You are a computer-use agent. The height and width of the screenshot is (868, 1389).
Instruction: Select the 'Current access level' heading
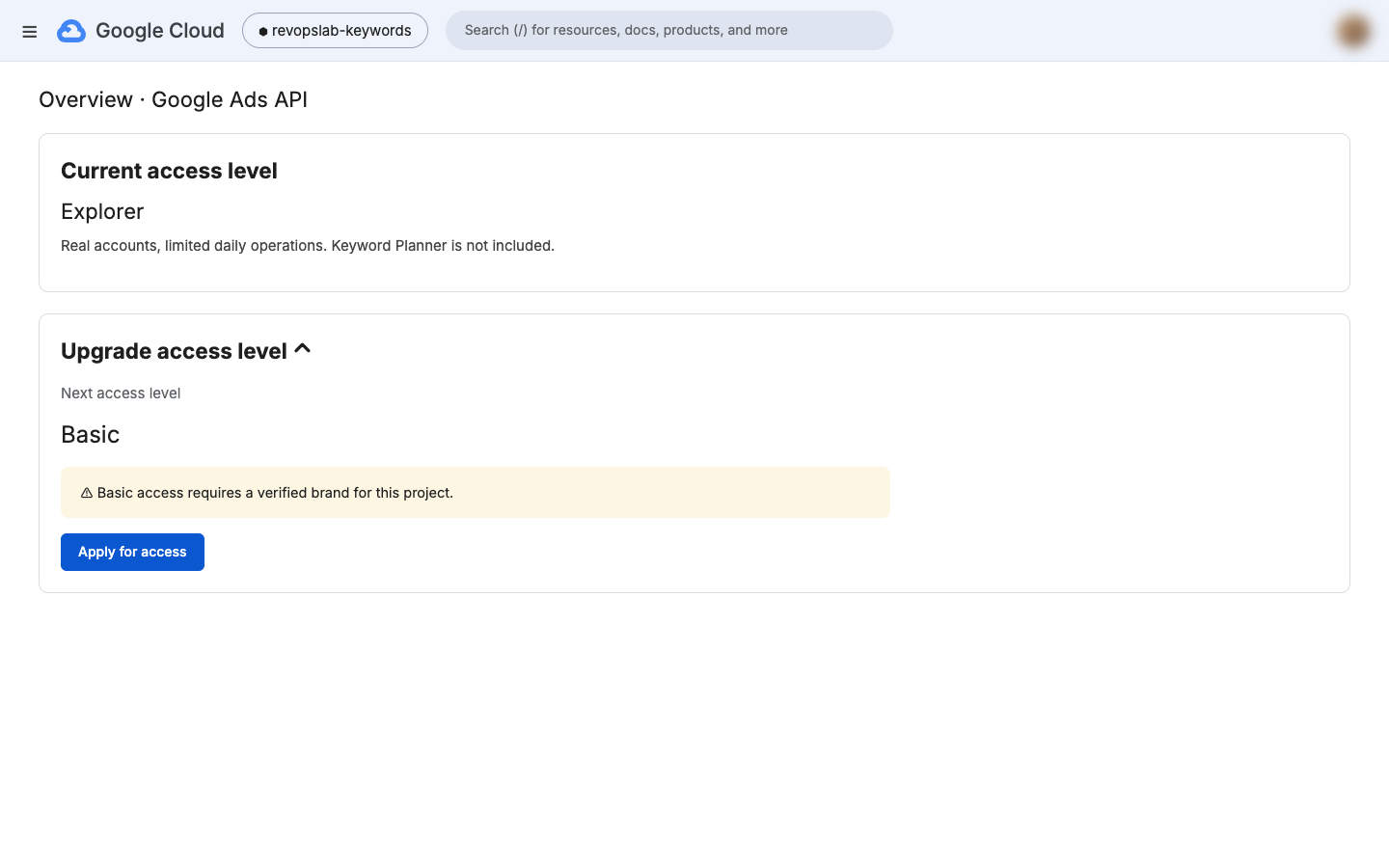pyautogui.click(x=169, y=171)
